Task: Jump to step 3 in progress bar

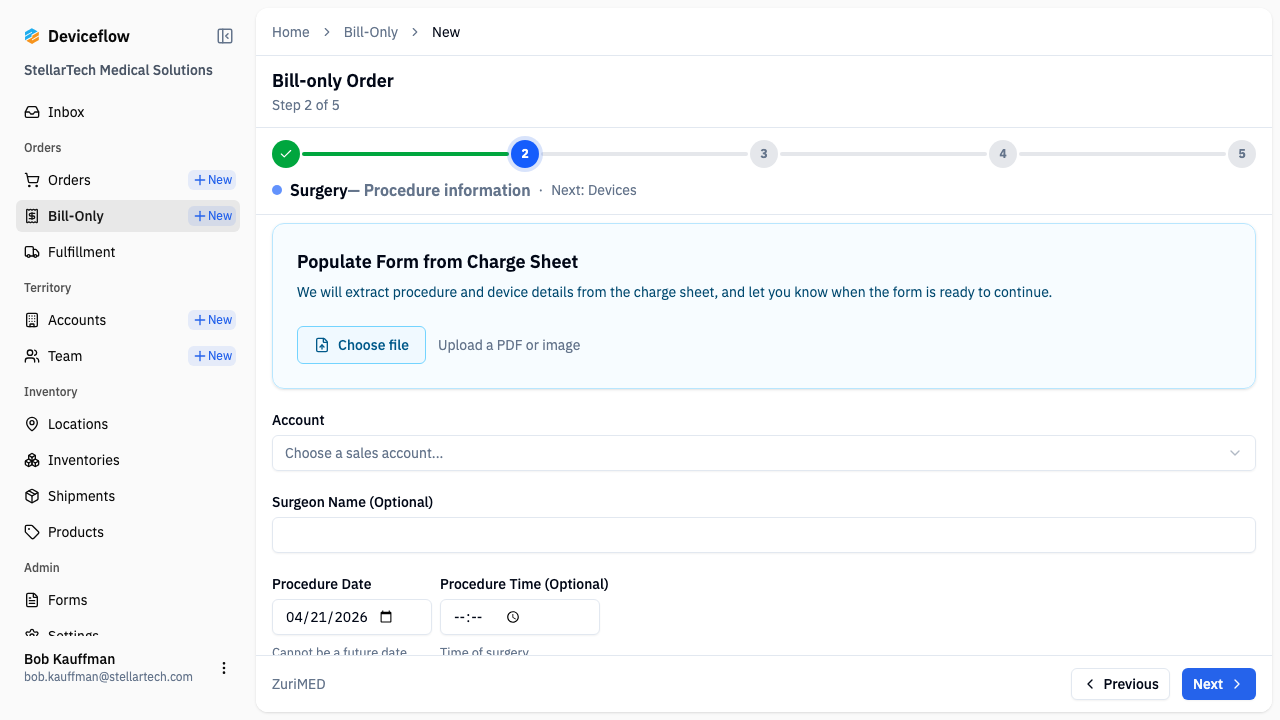Action: (763, 154)
